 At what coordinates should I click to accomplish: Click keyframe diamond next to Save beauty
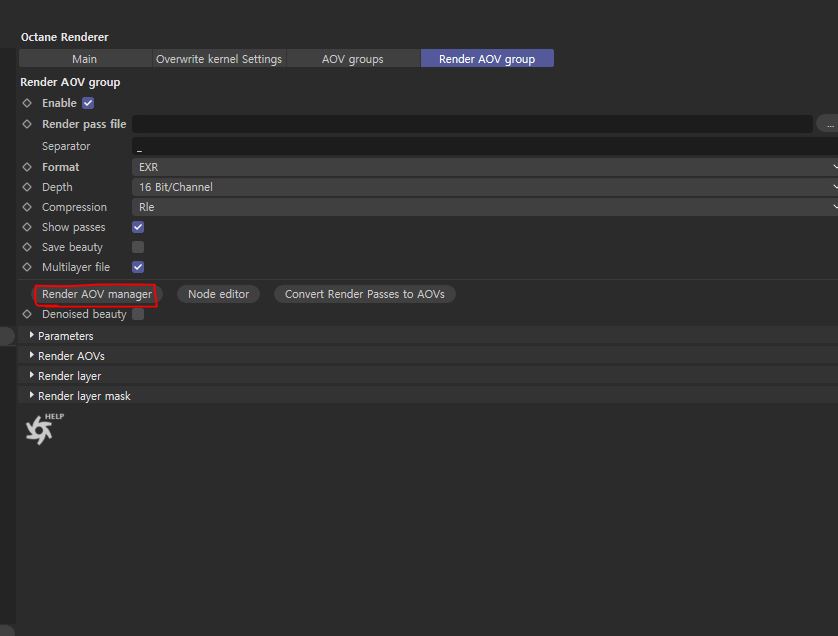pos(27,247)
